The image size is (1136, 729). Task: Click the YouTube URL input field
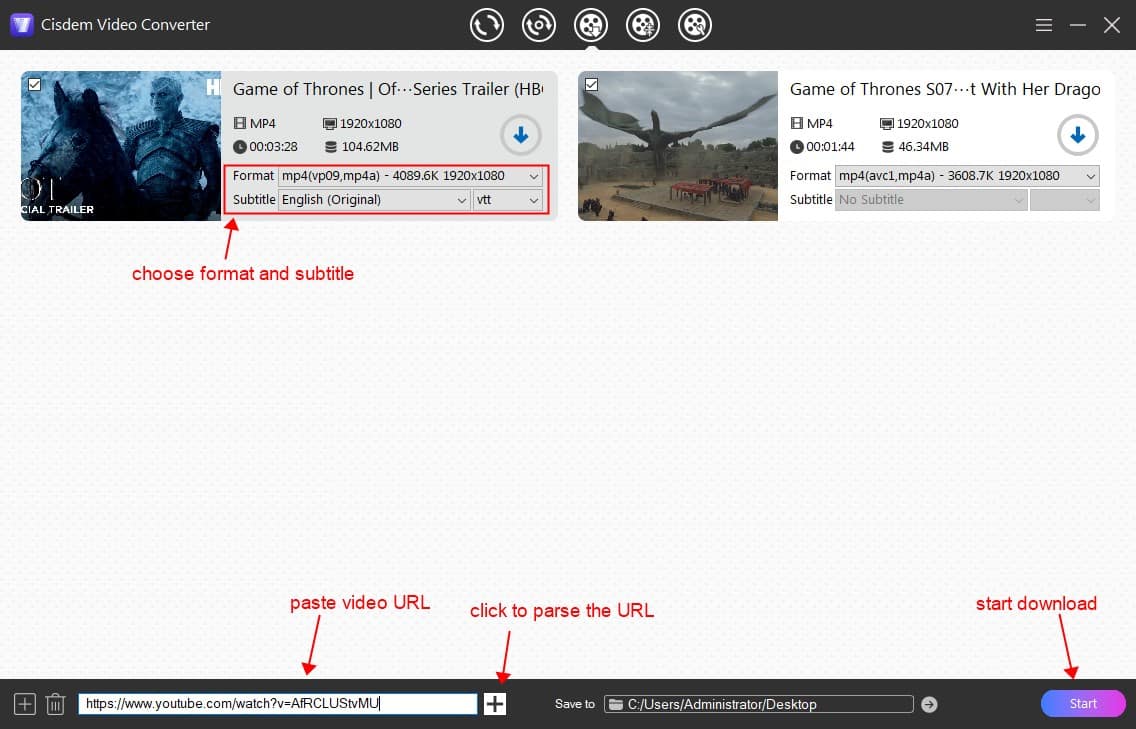pos(277,704)
